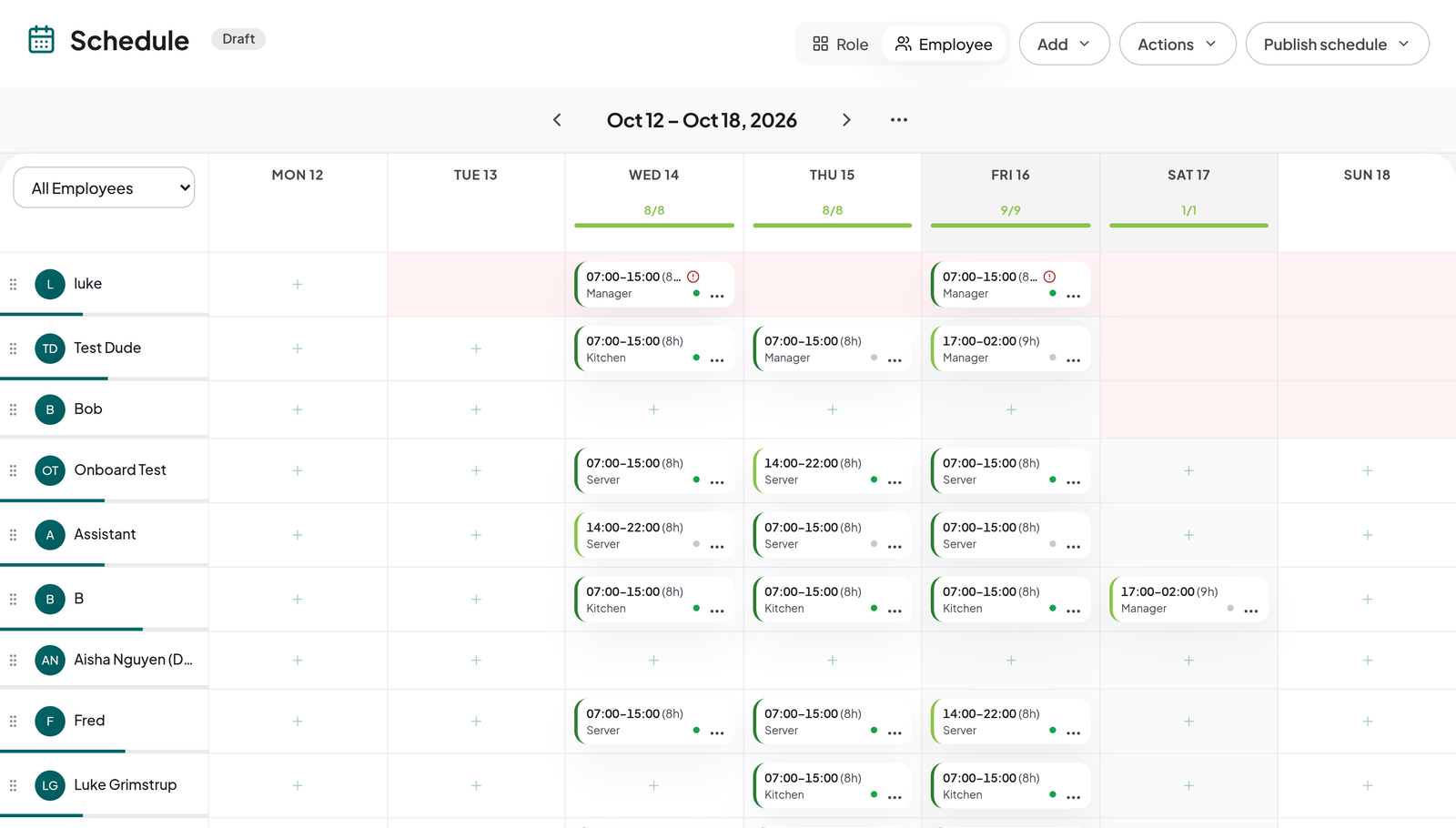This screenshot has height=828, width=1456.
Task: Click the drag handle for Bob's row
Action: click(13, 409)
